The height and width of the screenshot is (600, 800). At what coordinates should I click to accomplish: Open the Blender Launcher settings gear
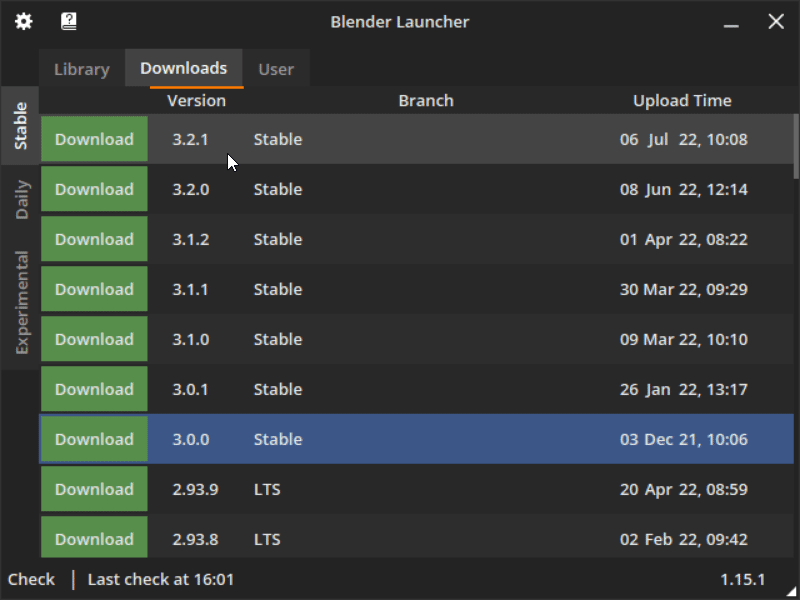pos(23,21)
